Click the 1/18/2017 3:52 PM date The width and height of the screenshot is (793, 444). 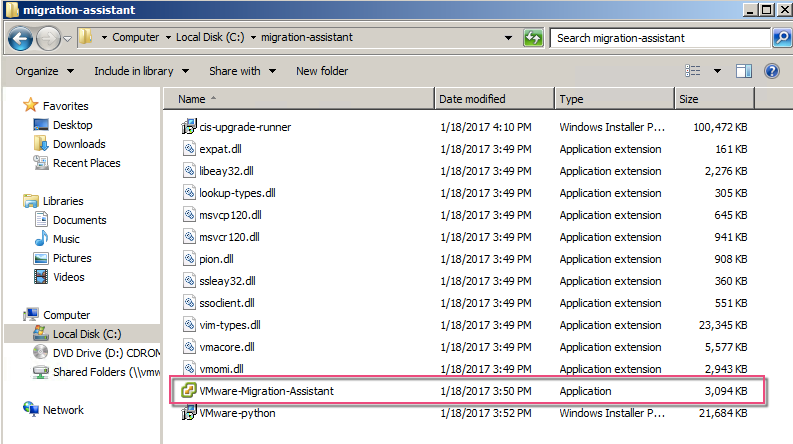coord(486,413)
